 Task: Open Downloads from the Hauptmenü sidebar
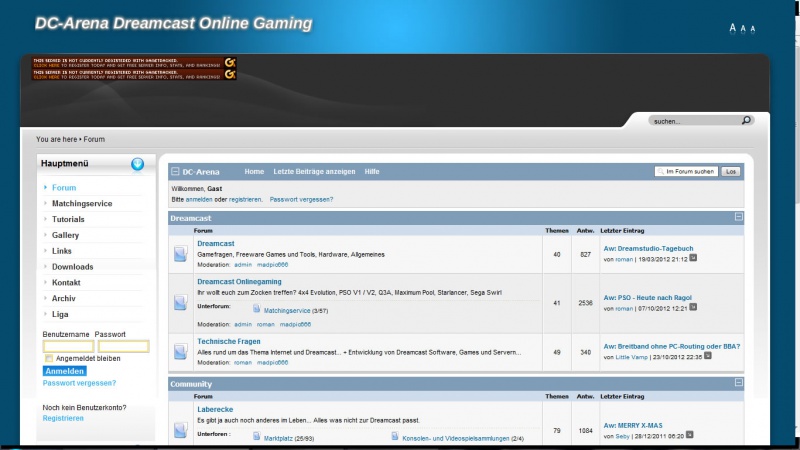[72, 267]
